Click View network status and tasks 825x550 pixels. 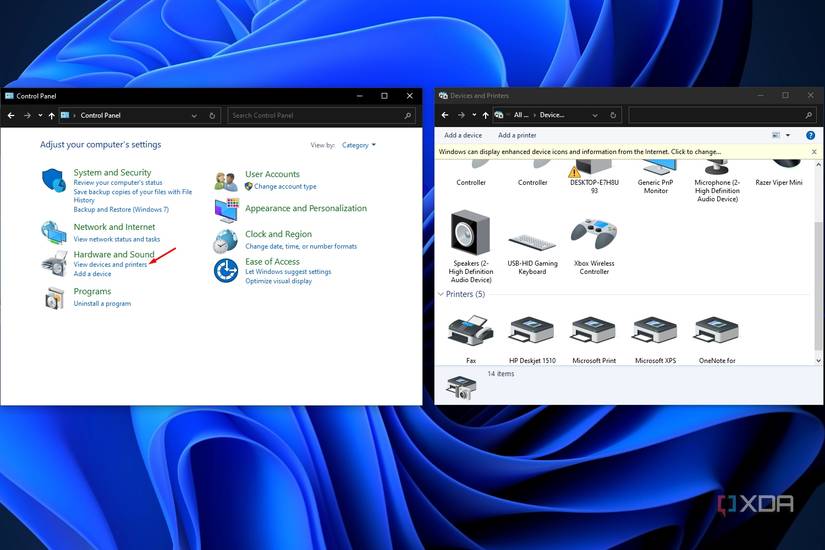(117, 239)
